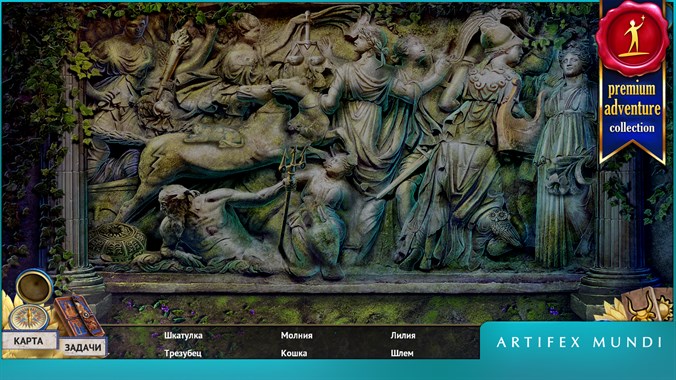This screenshot has width=676, height=380.
Task: Select the Лилия list item
Action: 403,335
